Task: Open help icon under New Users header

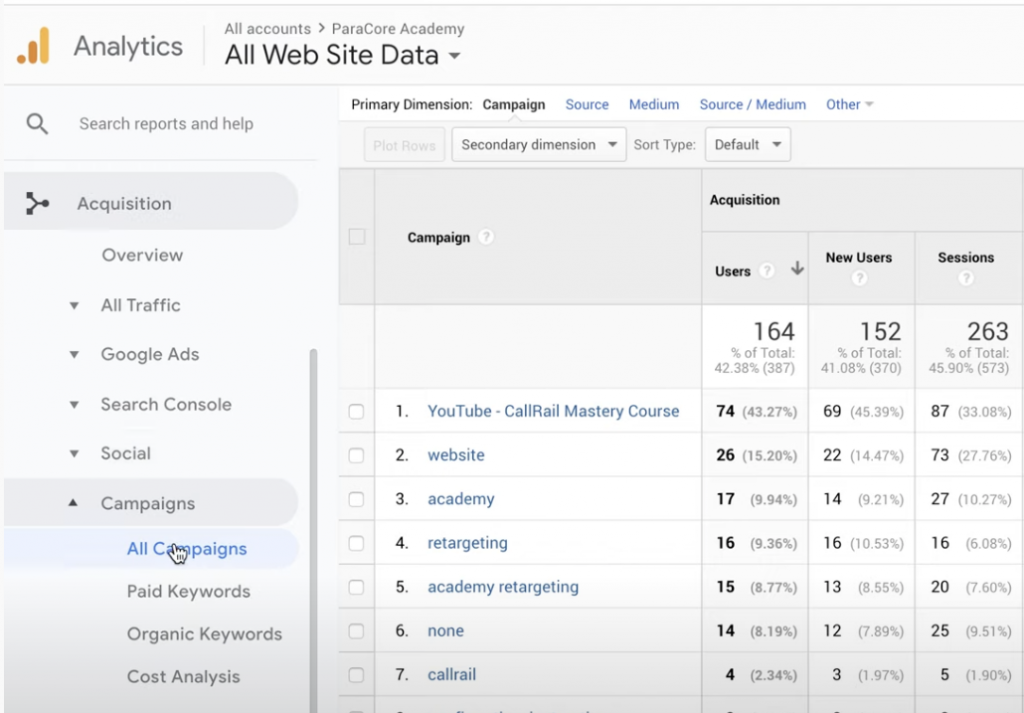Action: (859, 278)
